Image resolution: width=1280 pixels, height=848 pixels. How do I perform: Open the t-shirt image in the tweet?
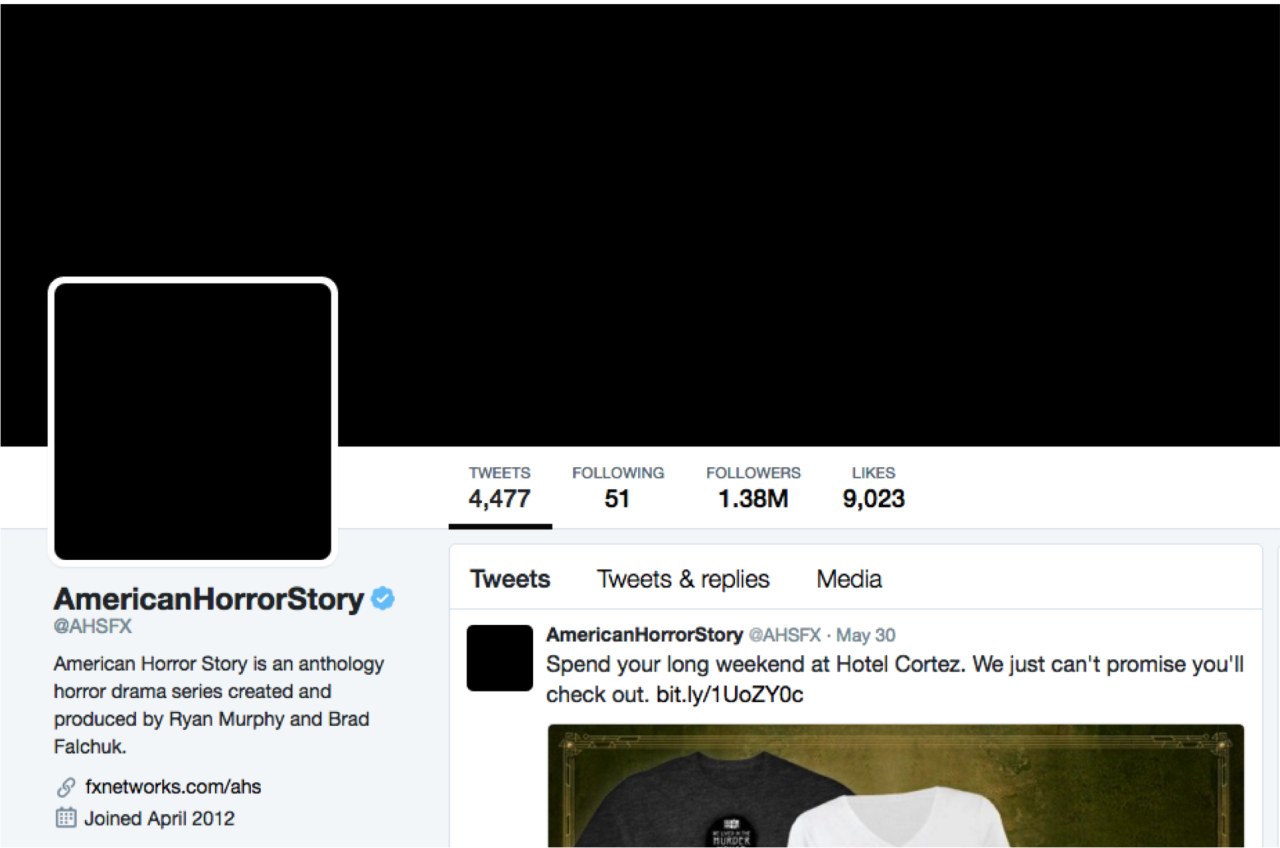896,785
